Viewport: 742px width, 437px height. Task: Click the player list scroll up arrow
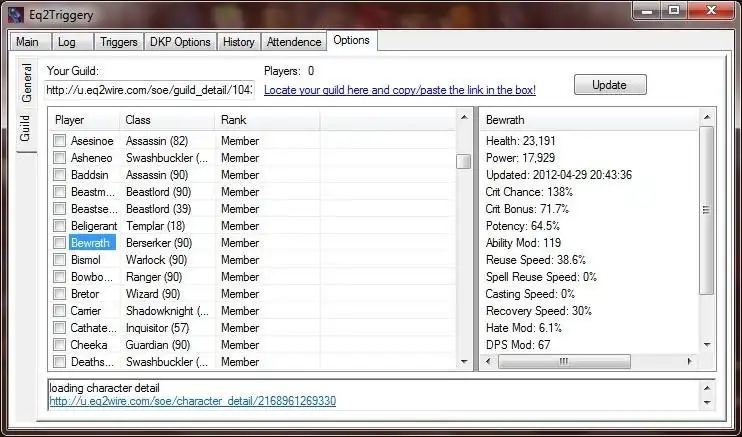pos(464,117)
